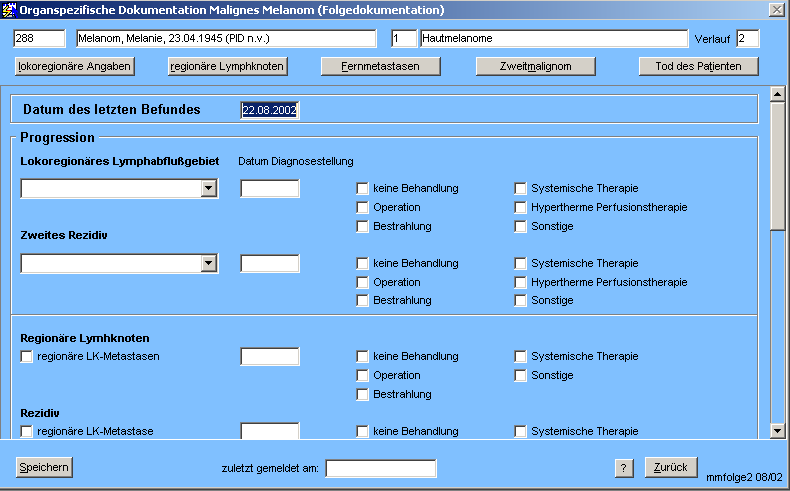
Task: Check 'regionäre LK-Metastasen' under Regionäre Lymhknoten
Action: point(26,357)
